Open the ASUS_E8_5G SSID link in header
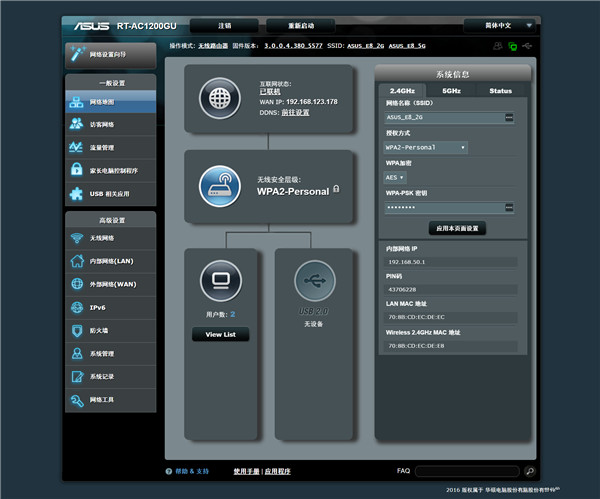 point(407,46)
